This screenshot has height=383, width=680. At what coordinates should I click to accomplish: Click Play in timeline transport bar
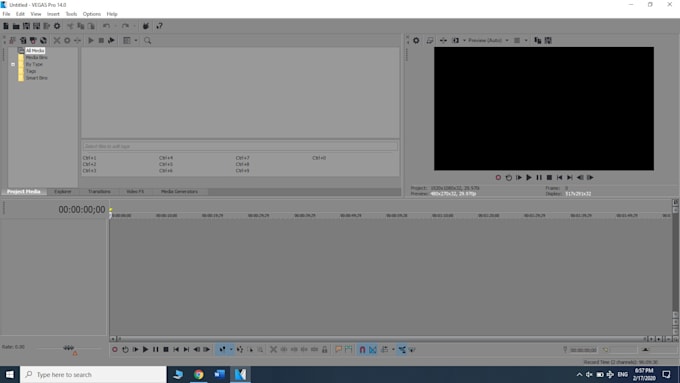[x=145, y=350]
